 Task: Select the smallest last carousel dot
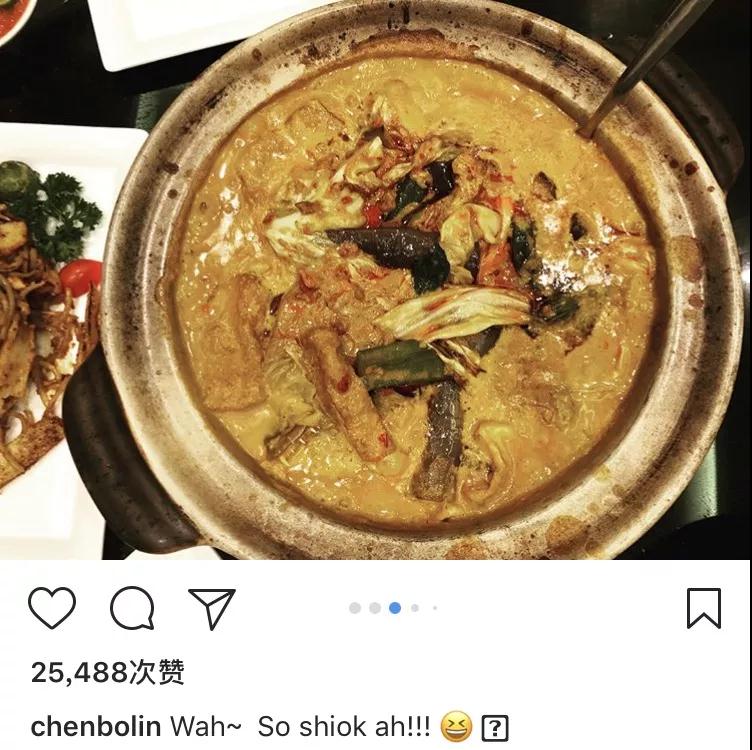pos(435,608)
